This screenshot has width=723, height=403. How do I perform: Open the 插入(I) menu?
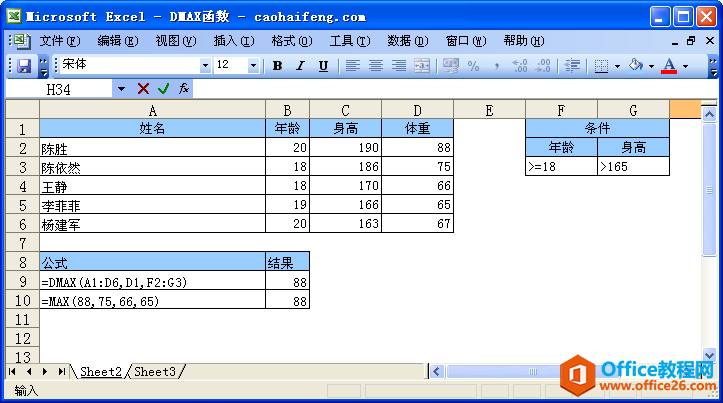coord(234,41)
